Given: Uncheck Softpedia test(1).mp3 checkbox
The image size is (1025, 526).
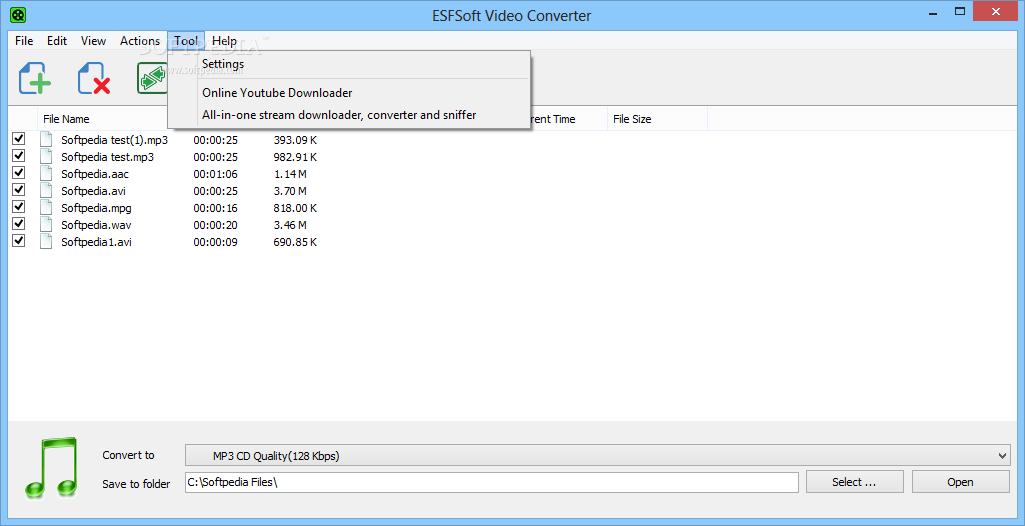Looking at the screenshot, I should [19, 139].
